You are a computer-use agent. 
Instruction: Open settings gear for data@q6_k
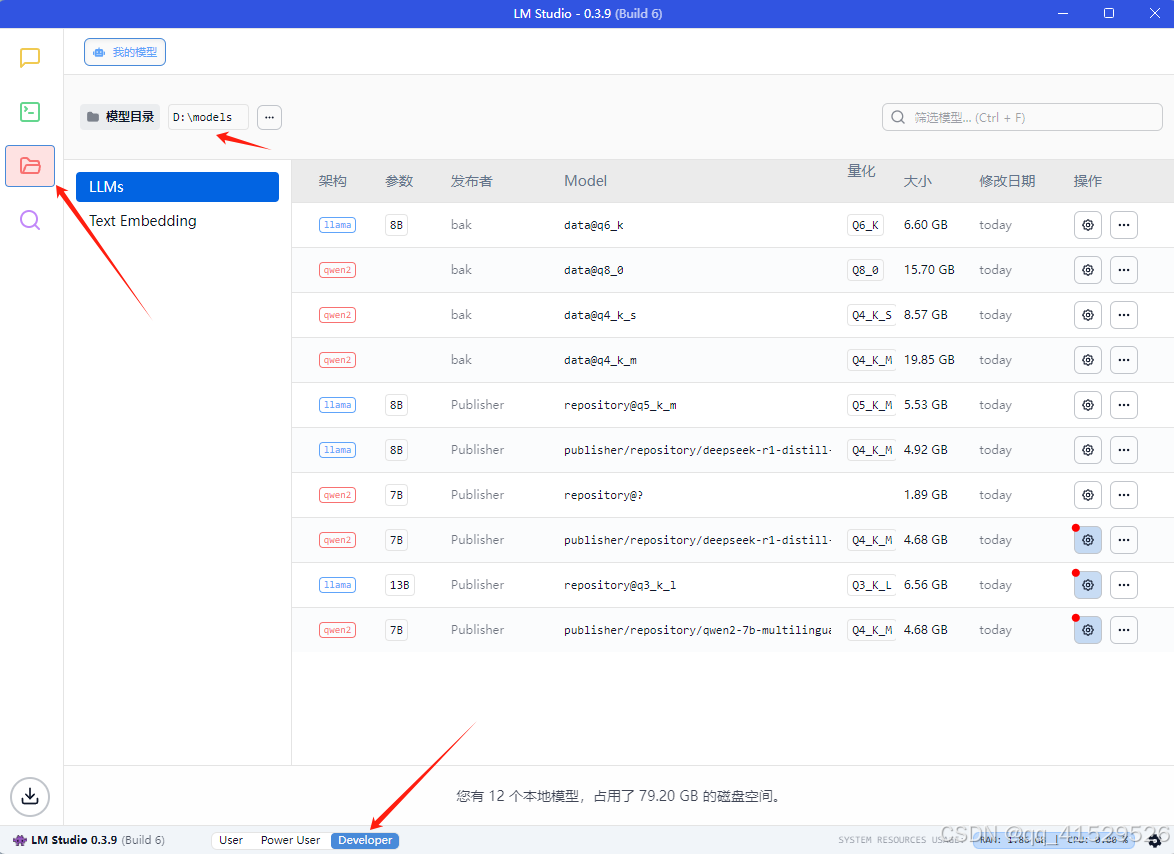pos(1088,225)
